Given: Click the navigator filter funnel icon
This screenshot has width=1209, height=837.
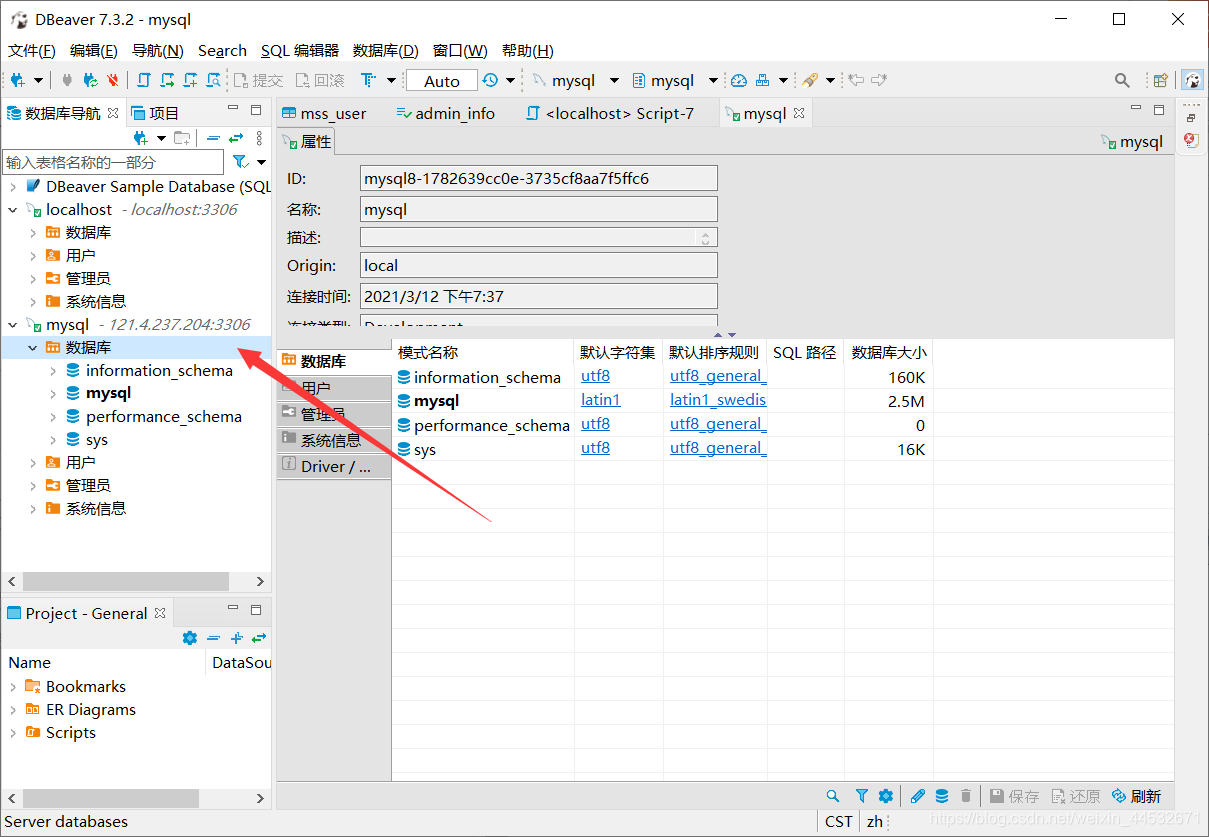Looking at the screenshot, I should tap(240, 161).
